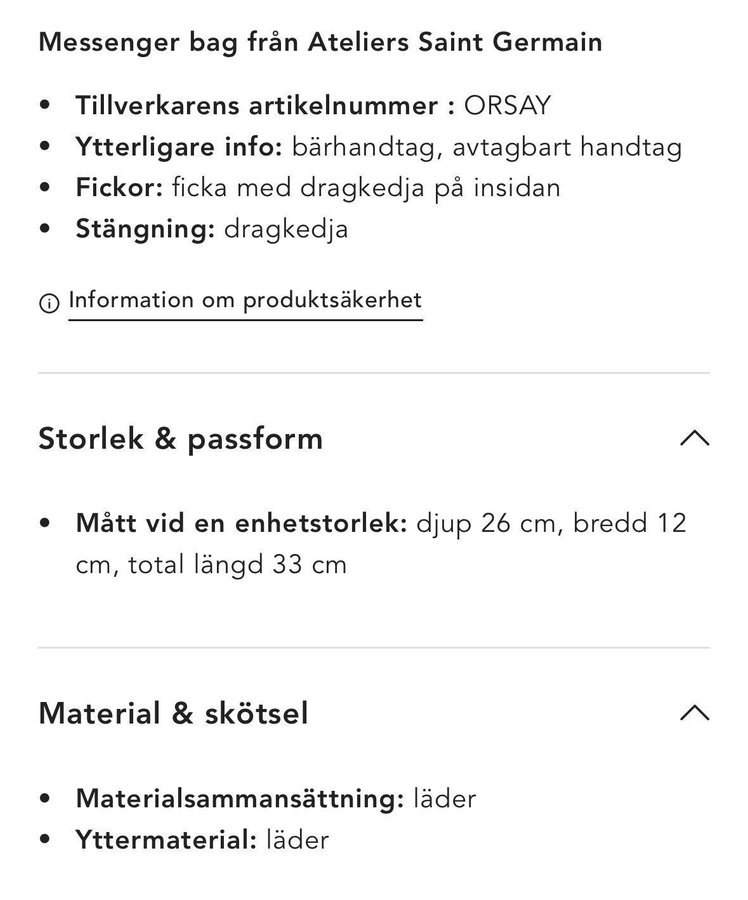Click the "ficka med dragkedja på insidan" text
This screenshot has height=900, width=748.
point(365,187)
